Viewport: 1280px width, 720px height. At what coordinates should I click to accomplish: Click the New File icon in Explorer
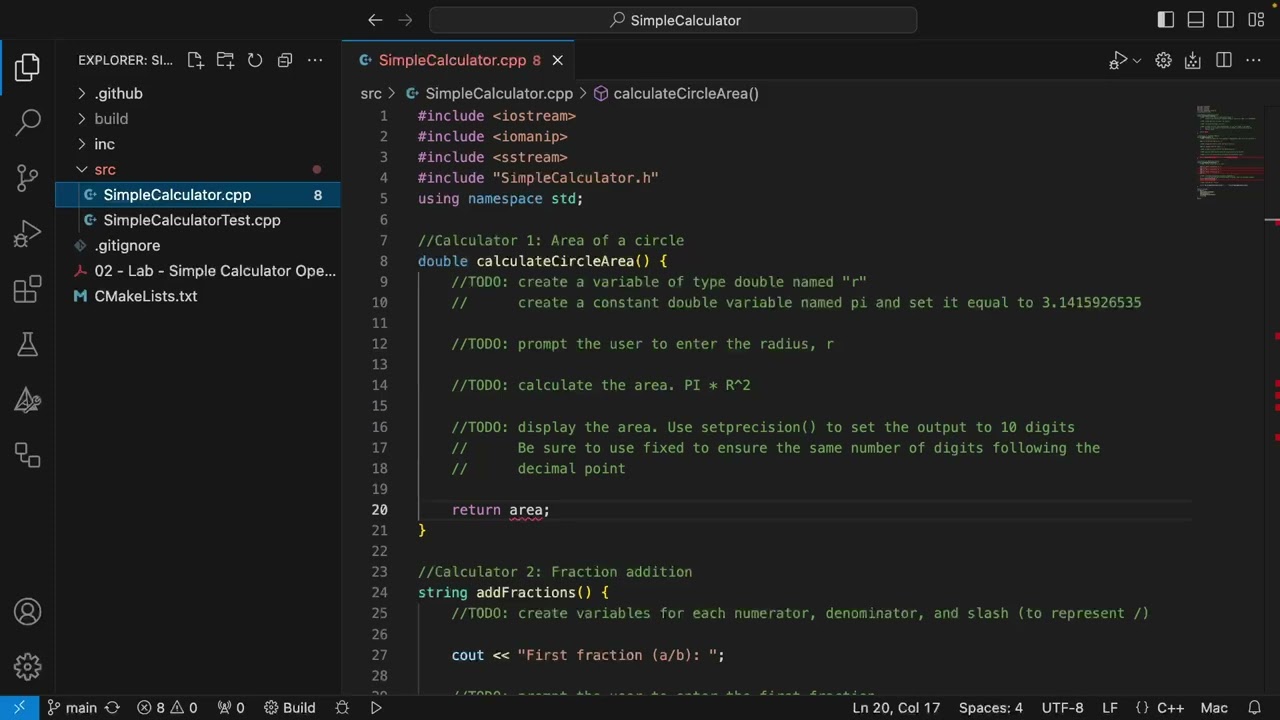click(195, 60)
